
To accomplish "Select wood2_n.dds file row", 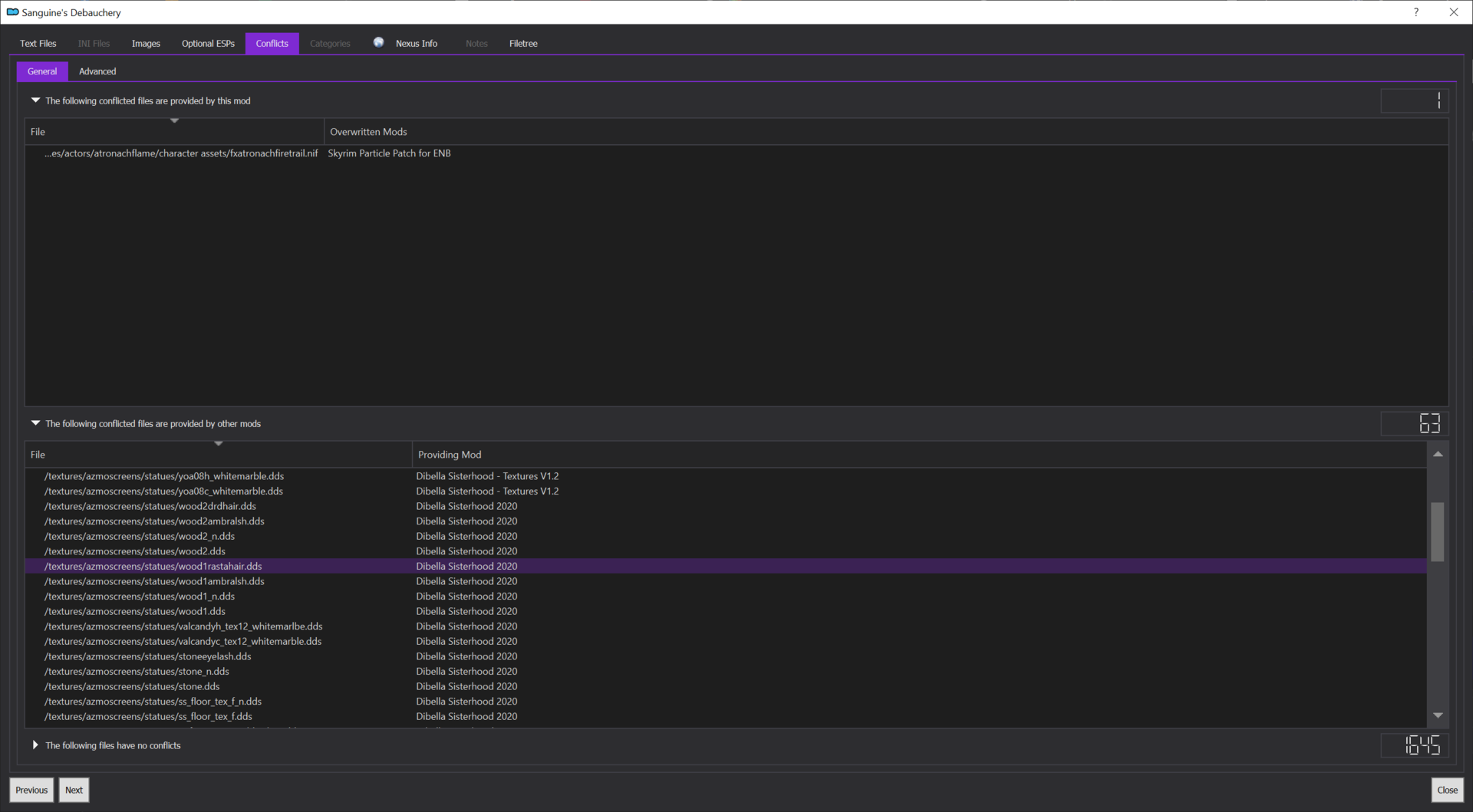I will (726, 536).
